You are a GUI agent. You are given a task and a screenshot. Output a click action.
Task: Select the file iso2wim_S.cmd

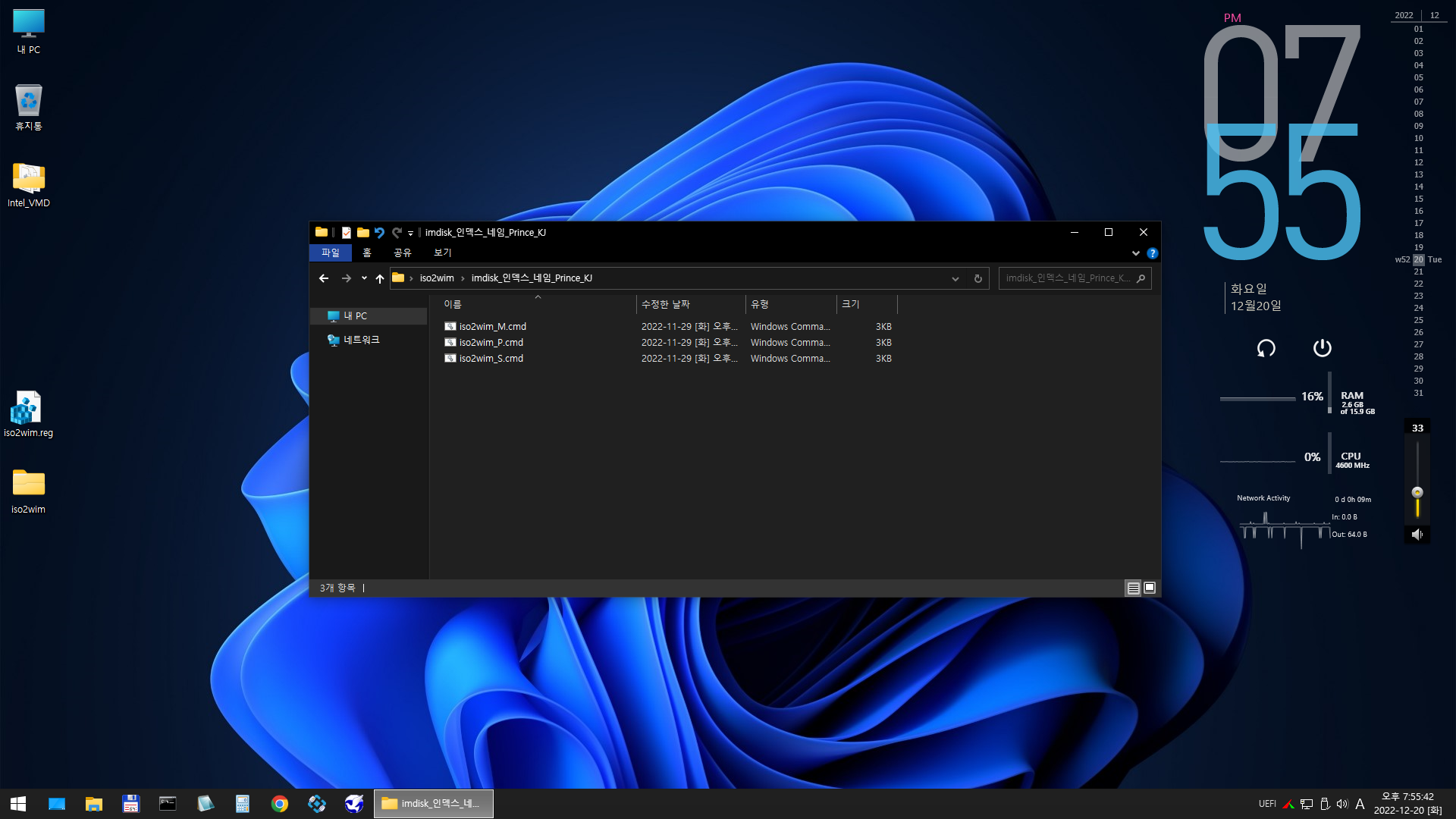coord(491,359)
